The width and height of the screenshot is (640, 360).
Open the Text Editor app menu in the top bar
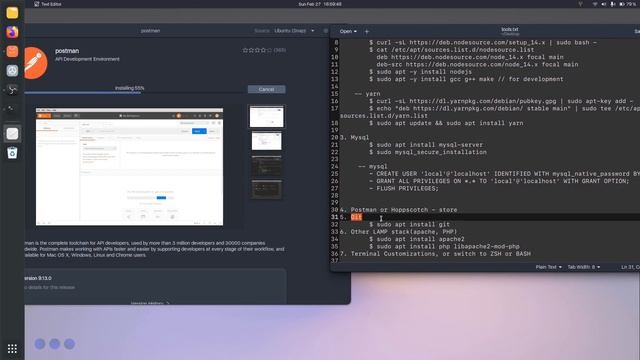click(48, 4)
